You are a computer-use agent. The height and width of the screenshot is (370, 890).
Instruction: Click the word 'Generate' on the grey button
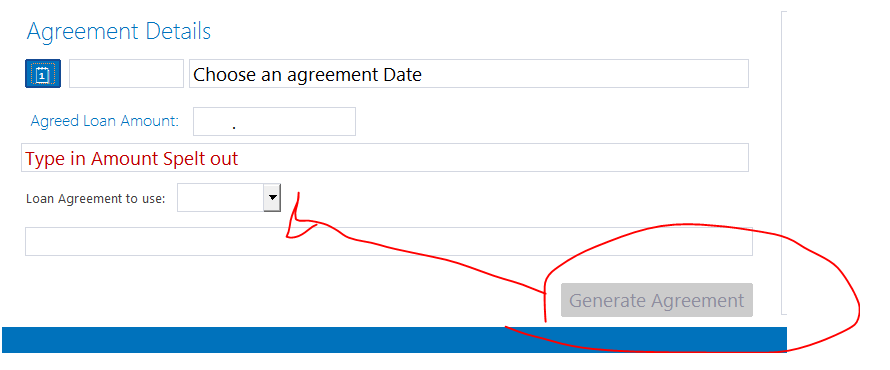pos(607,300)
